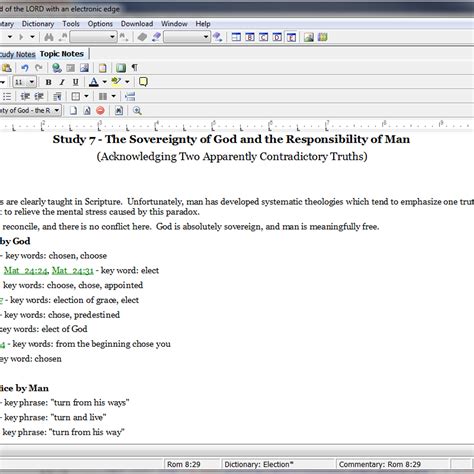Image resolution: width=474 pixels, height=474 pixels.
Task: Redo the last undone edit
Action: pyautogui.click(x=39, y=68)
